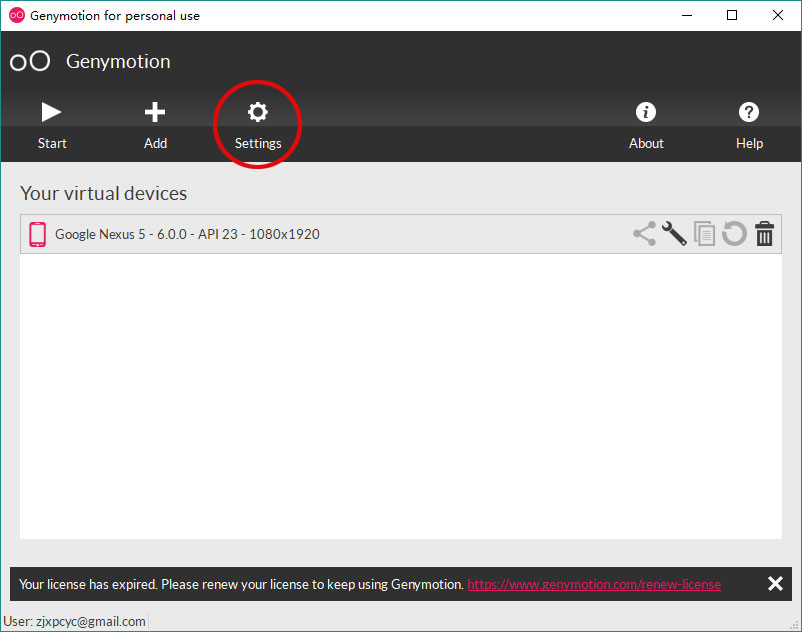This screenshot has width=802, height=632.
Task: Clone the Google Nexus 5 device
Action: point(704,234)
